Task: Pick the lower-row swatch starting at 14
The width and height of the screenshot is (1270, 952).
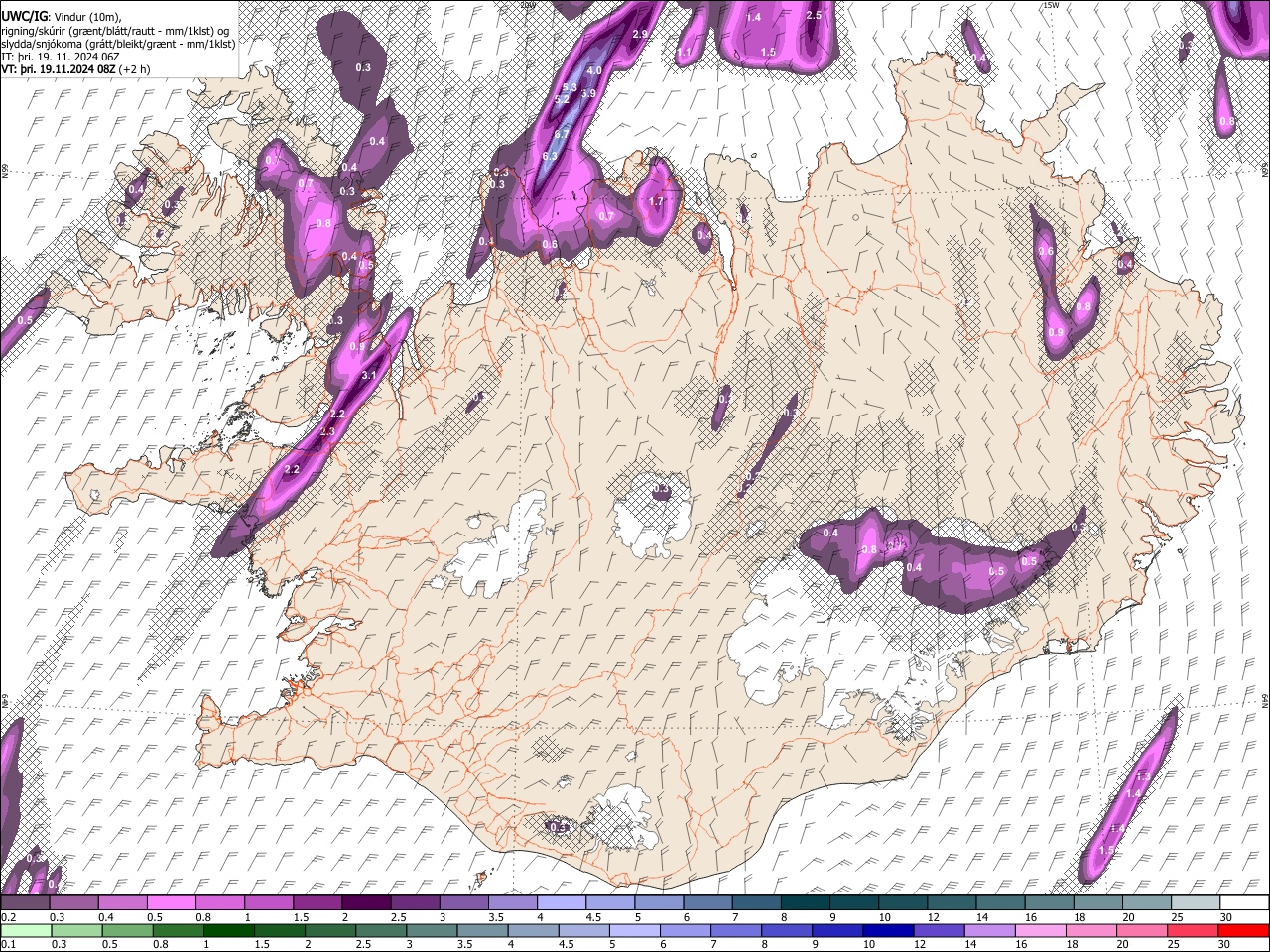Action: tap(988, 930)
